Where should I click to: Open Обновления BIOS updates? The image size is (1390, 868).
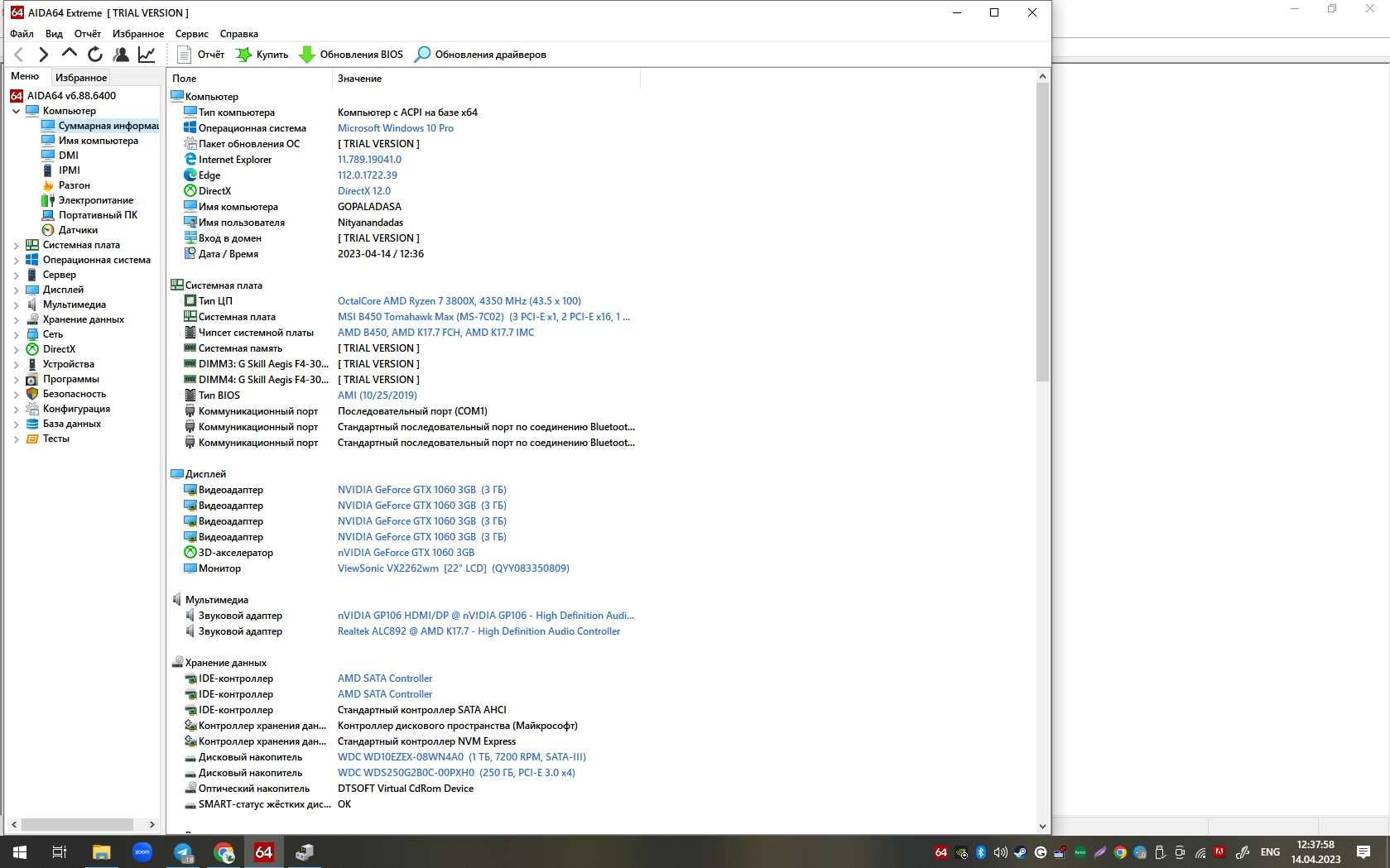click(x=351, y=55)
